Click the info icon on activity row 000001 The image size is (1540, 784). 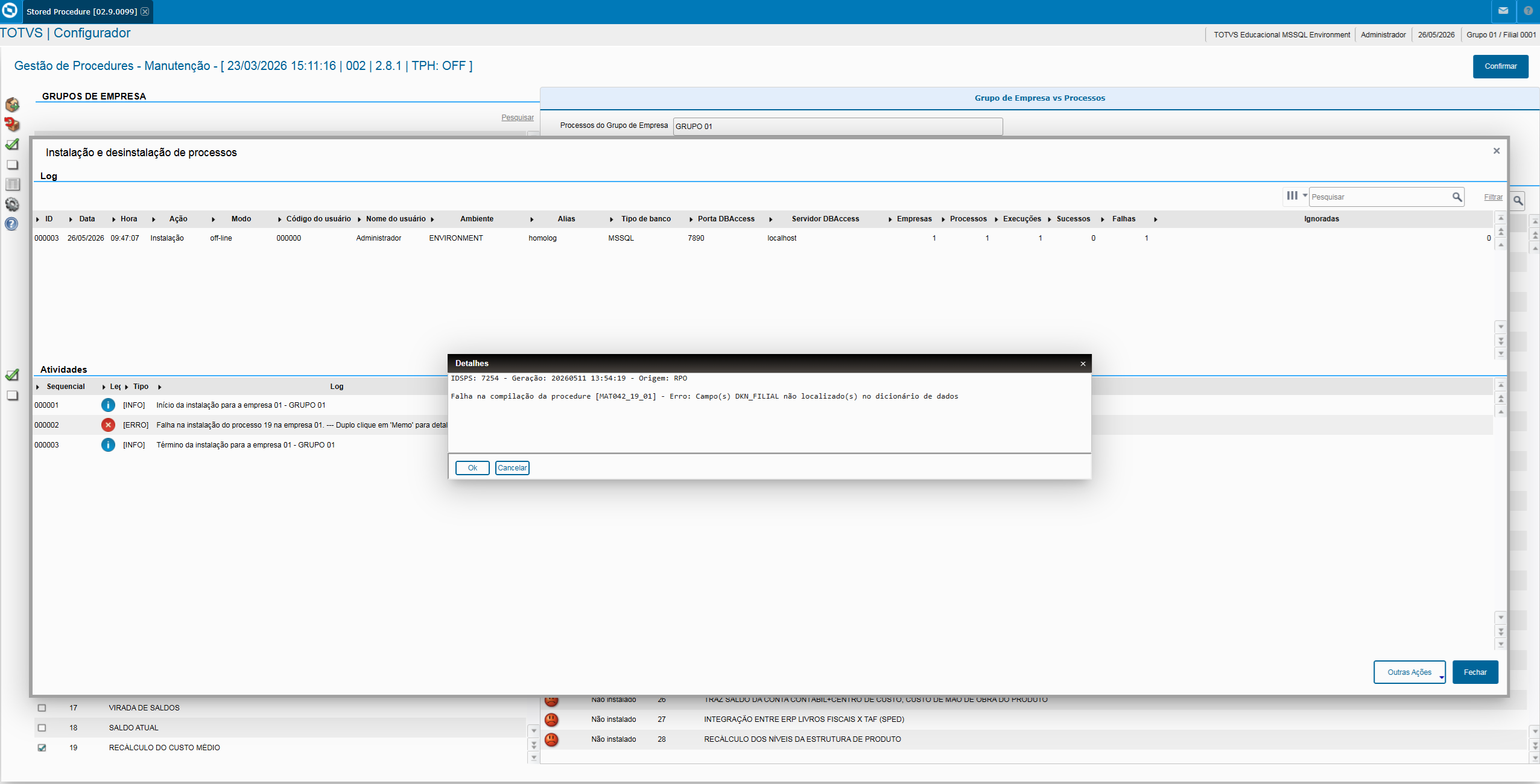pyautogui.click(x=108, y=405)
